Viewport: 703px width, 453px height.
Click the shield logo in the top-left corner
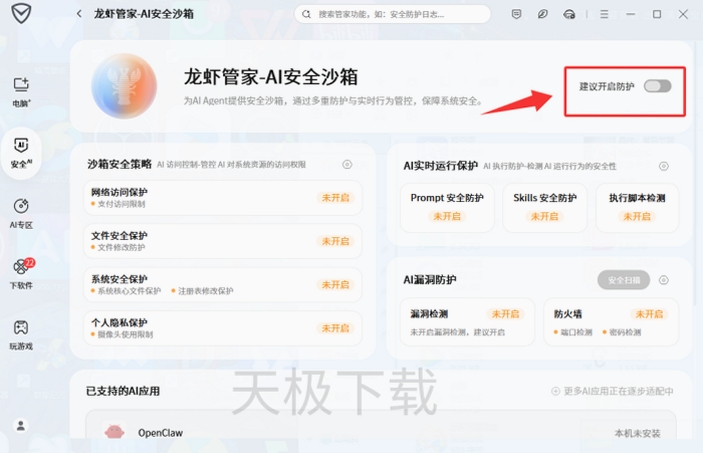point(21,13)
